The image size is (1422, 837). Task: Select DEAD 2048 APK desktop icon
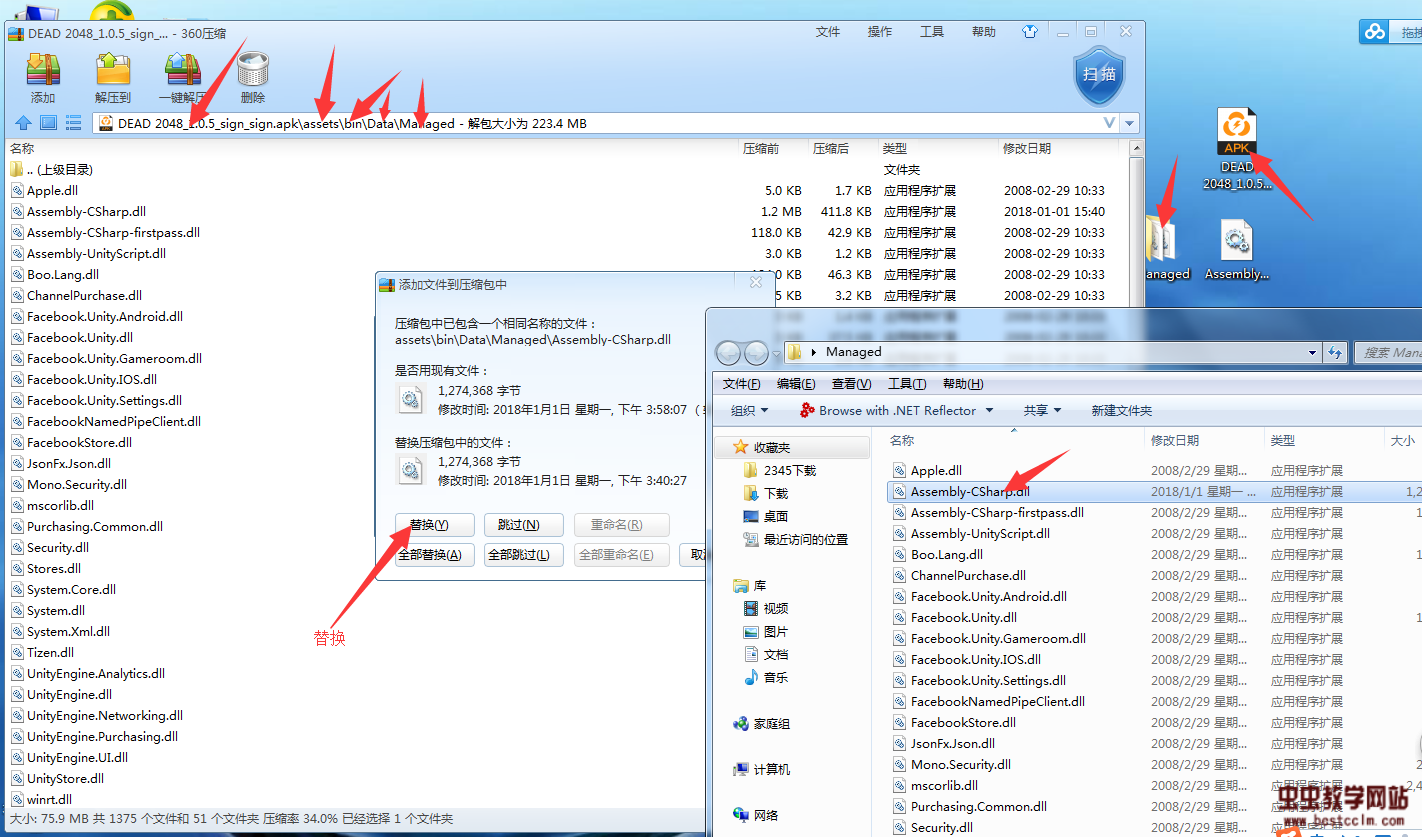click(x=1236, y=150)
